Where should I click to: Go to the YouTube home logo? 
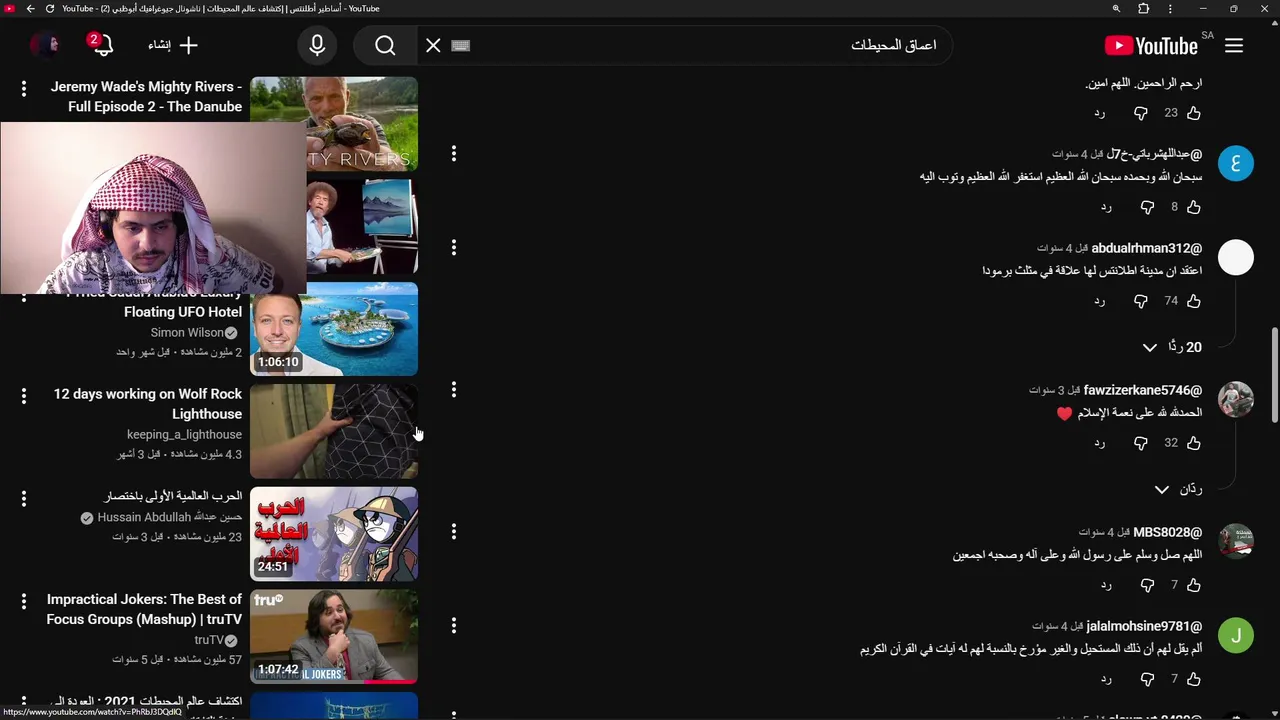(1151, 46)
